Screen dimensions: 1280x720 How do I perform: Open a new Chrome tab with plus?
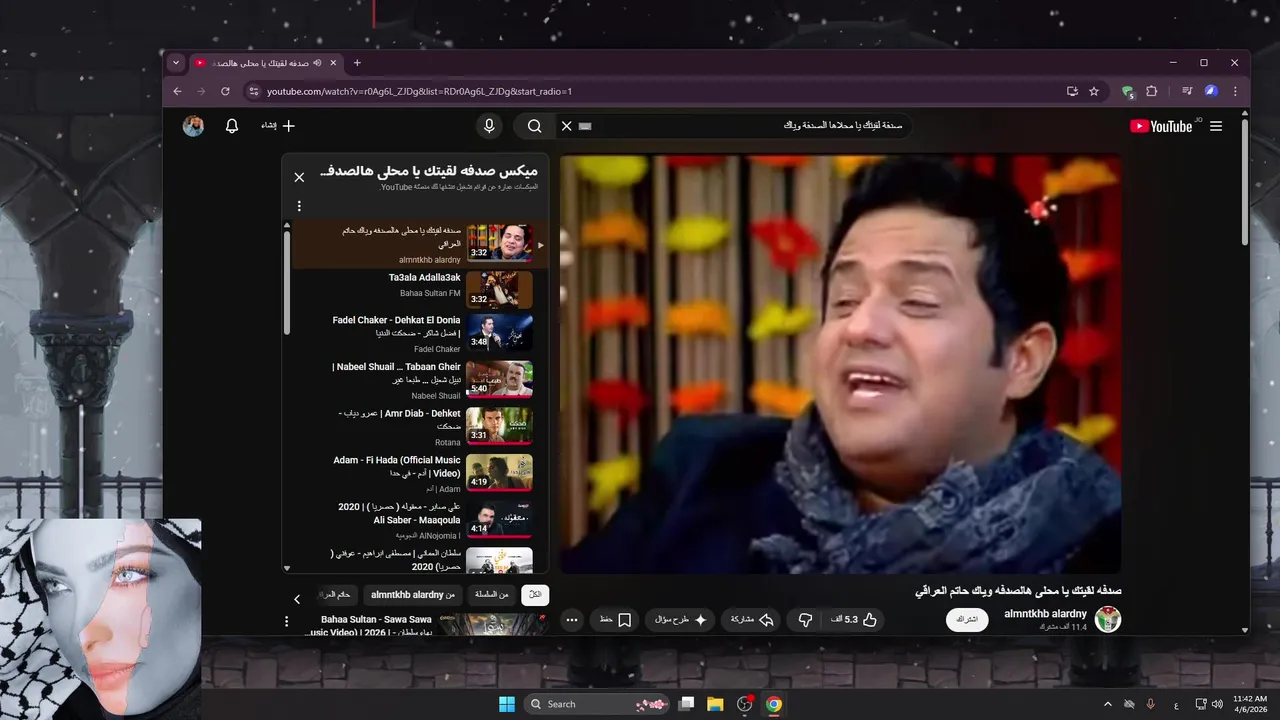tap(357, 63)
